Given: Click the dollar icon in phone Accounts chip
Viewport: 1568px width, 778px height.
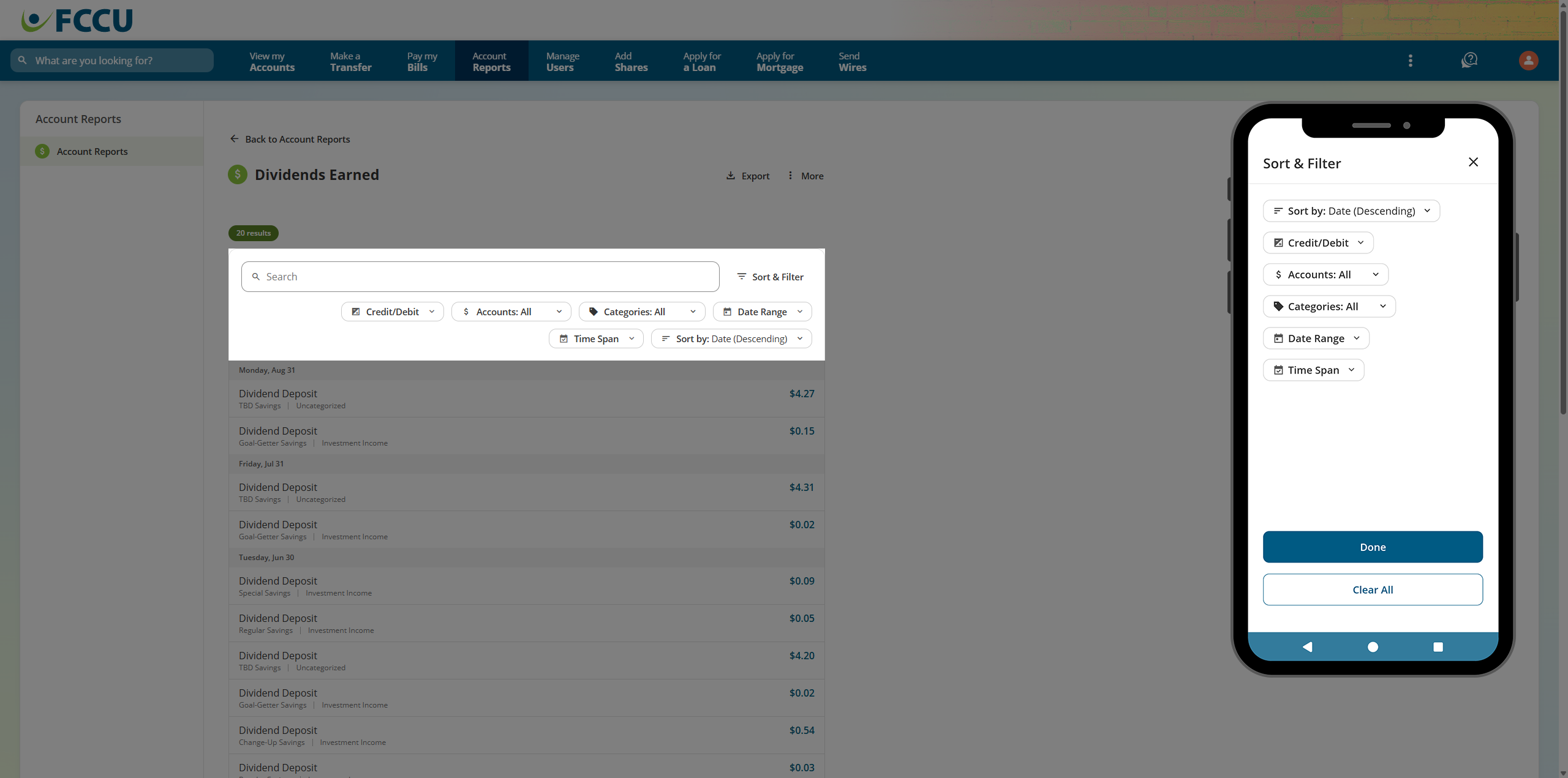Looking at the screenshot, I should tap(1278, 274).
